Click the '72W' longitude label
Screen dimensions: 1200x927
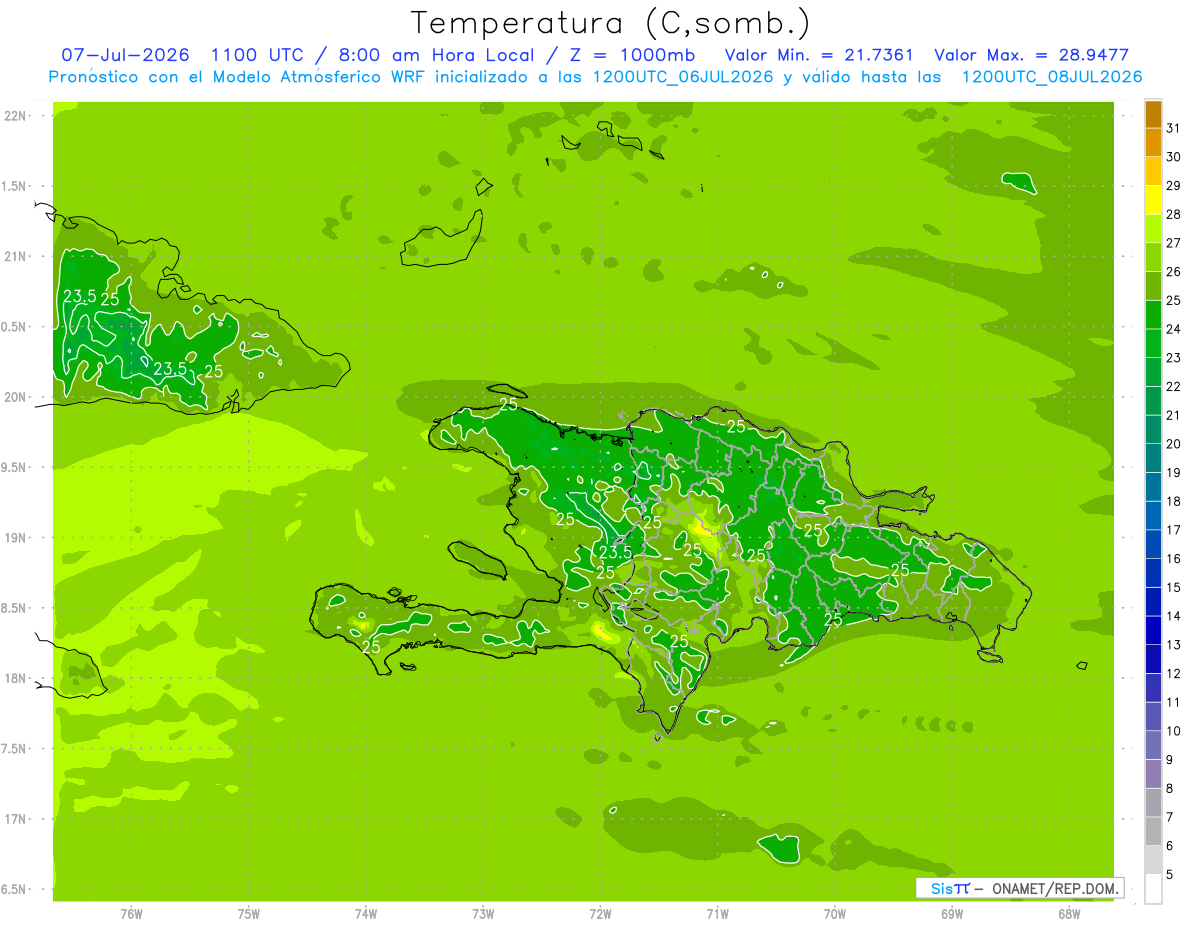click(x=601, y=914)
